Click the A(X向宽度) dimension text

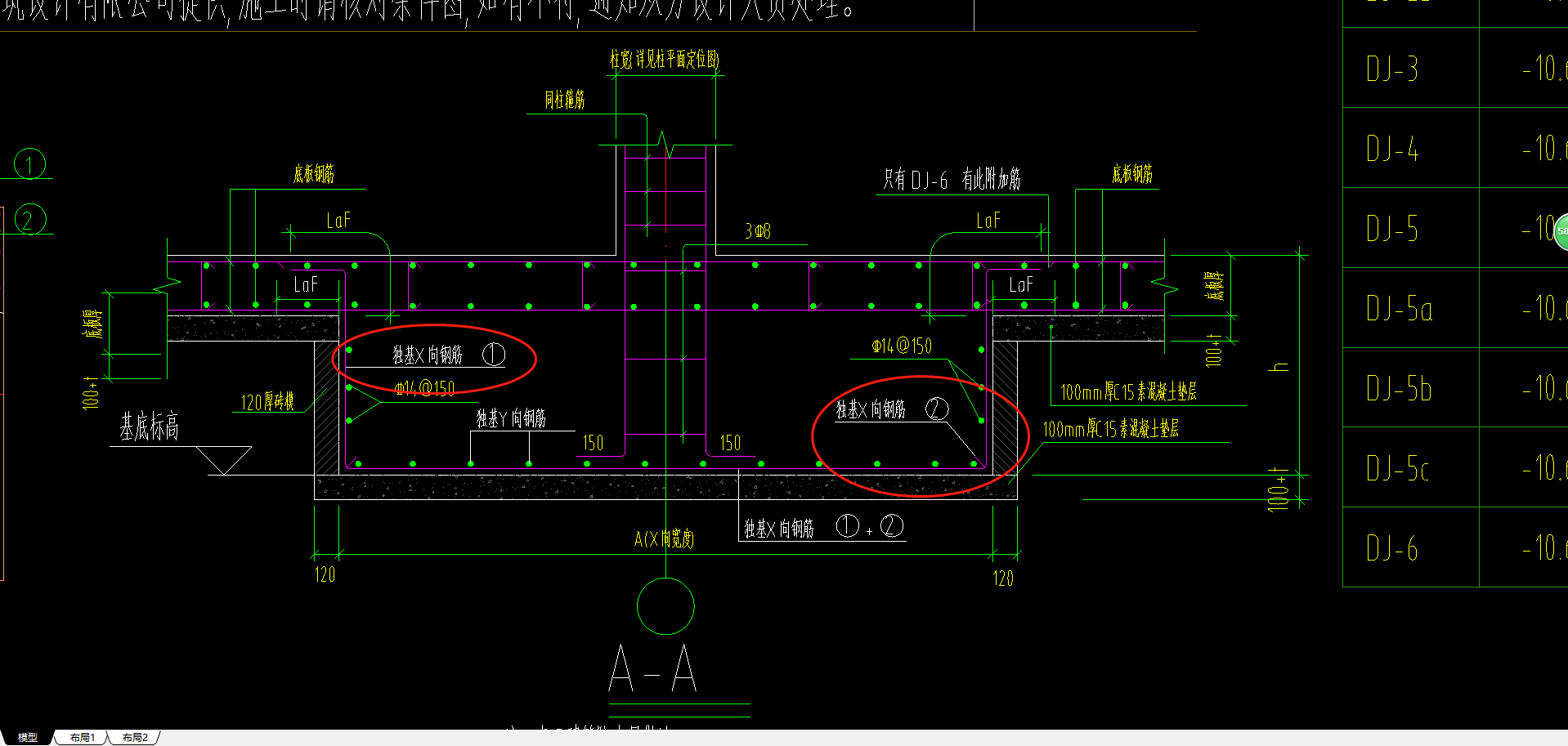(664, 538)
